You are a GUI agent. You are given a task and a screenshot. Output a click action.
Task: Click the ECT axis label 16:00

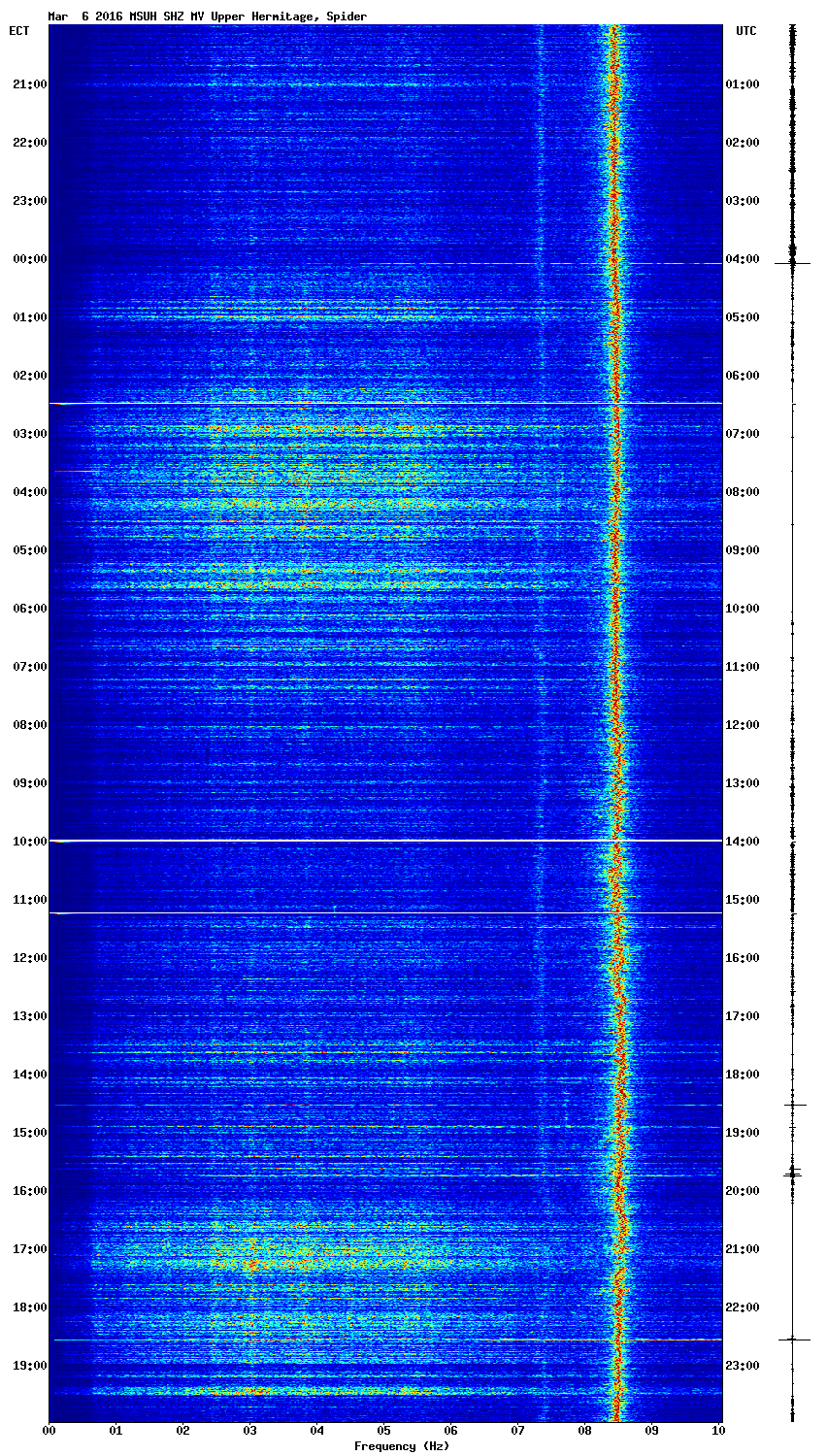click(x=29, y=1191)
